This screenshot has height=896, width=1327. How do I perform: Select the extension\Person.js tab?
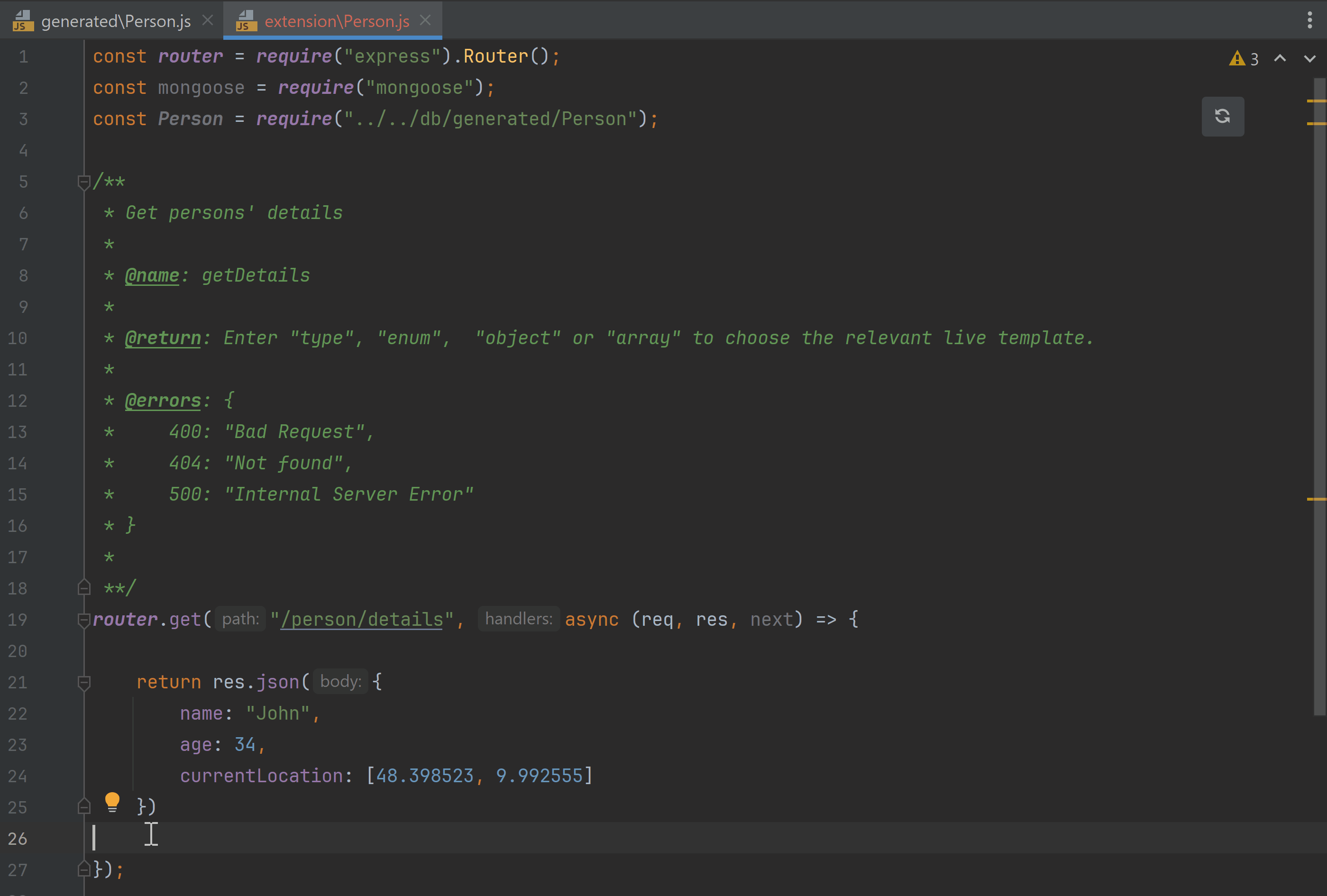[336, 21]
